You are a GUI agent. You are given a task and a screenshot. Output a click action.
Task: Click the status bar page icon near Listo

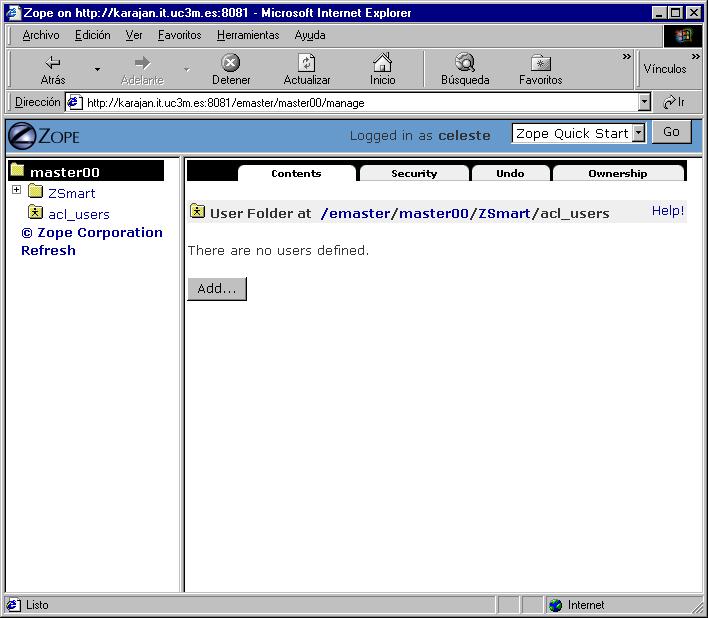pyautogui.click(x=13, y=605)
